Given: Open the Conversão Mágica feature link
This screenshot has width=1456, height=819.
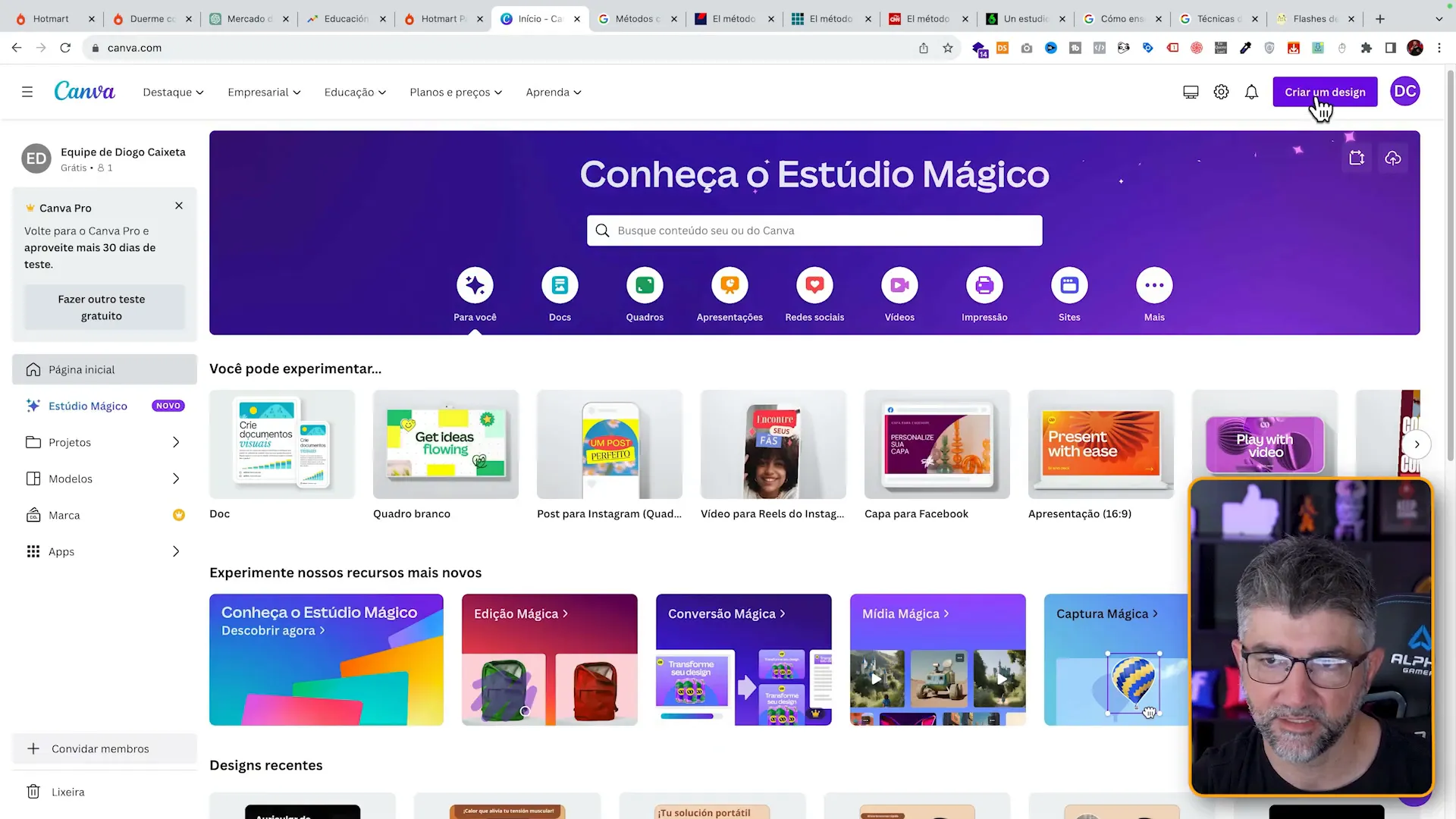Looking at the screenshot, I should 726,613.
